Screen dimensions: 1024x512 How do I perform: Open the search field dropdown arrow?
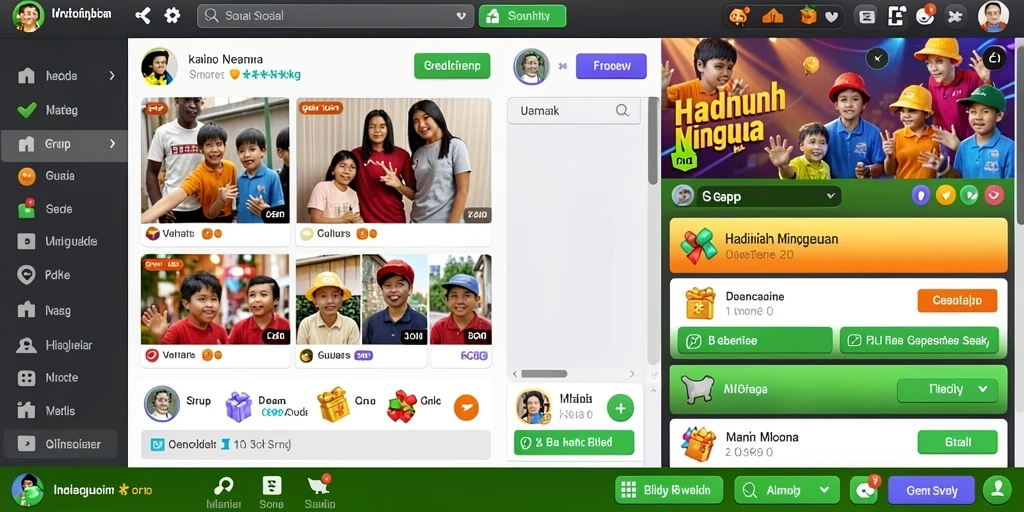pos(461,16)
